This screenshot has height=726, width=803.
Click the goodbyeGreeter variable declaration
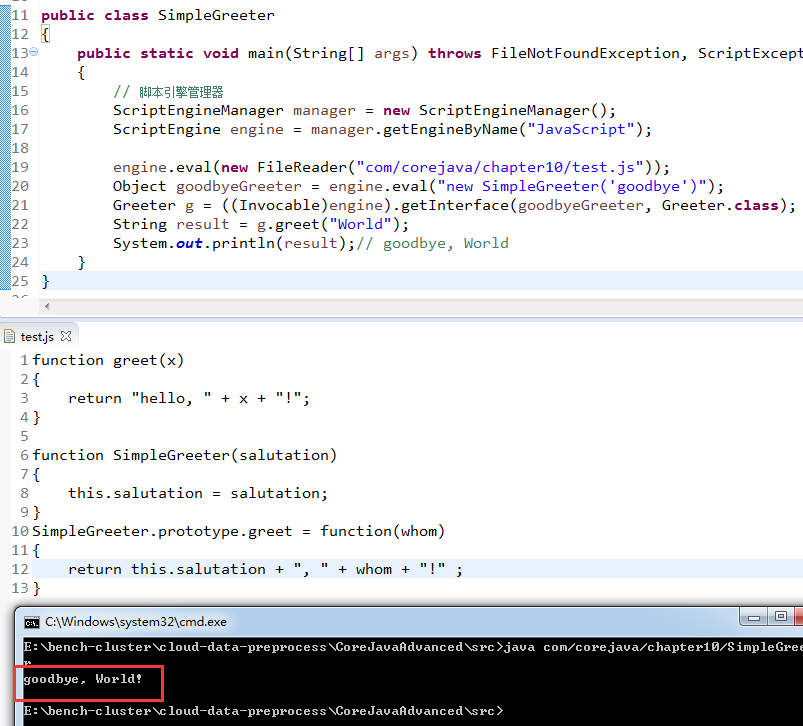(239, 186)
